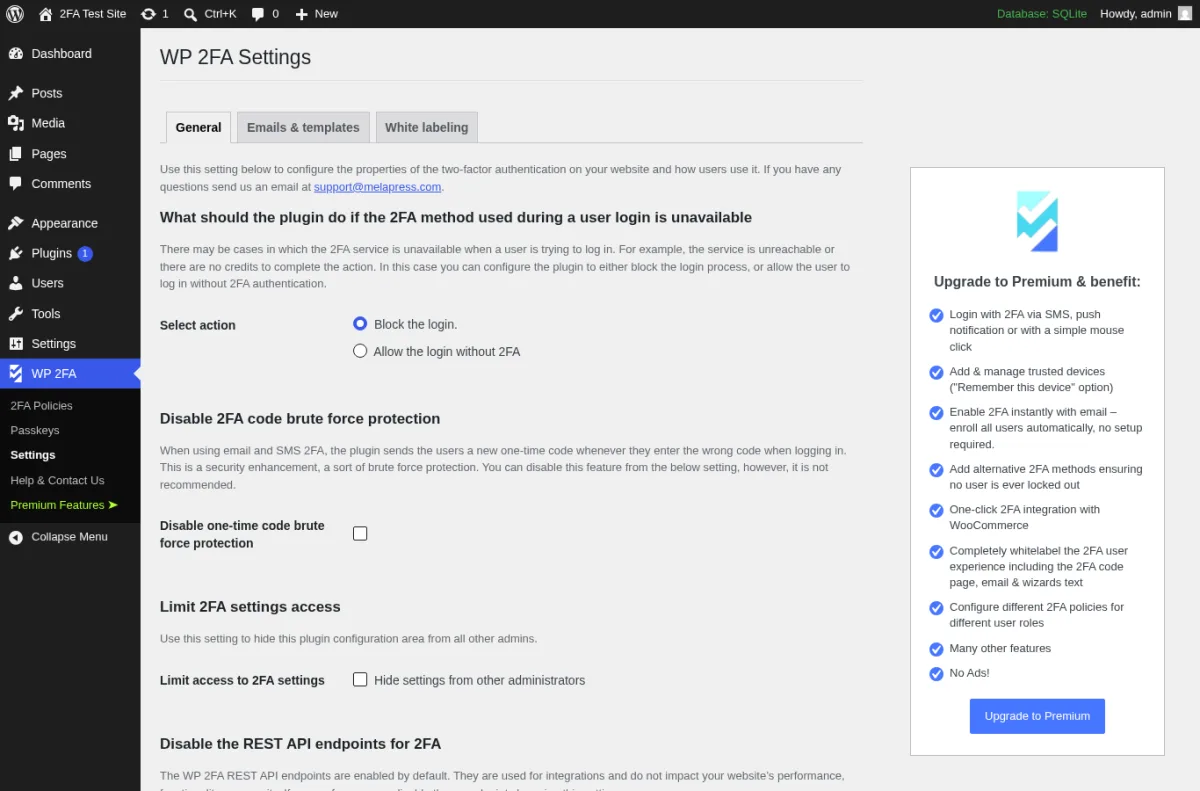Open the Ctrl+K search icon
This screenshot has height=791, width=1200.
point(190,14)
